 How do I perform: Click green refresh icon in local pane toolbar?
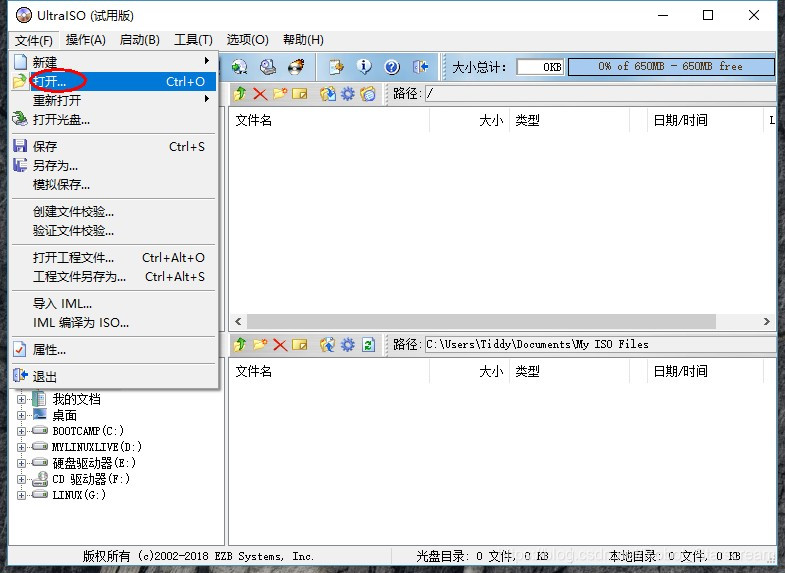[x=368, y=344]
